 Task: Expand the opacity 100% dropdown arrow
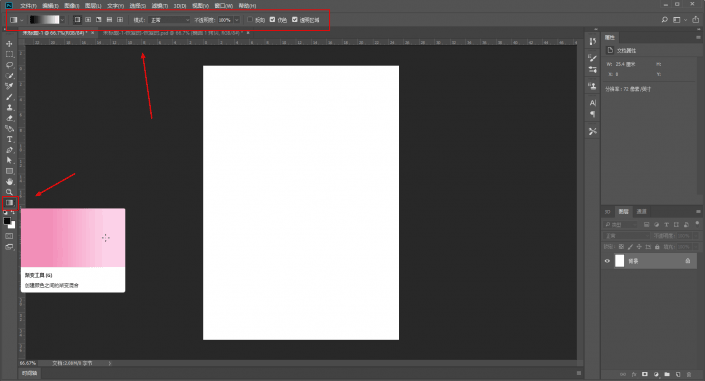[x=236, y=20]
